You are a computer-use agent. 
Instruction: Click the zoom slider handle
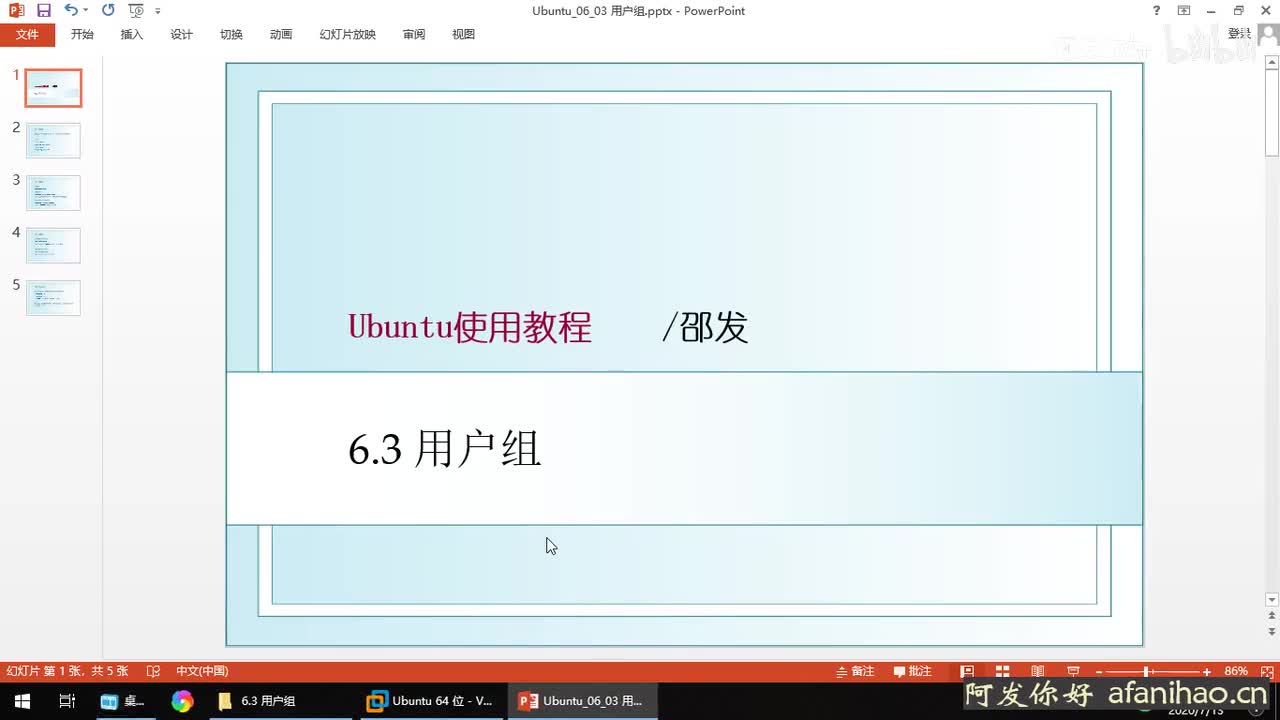pos(1147,672)
